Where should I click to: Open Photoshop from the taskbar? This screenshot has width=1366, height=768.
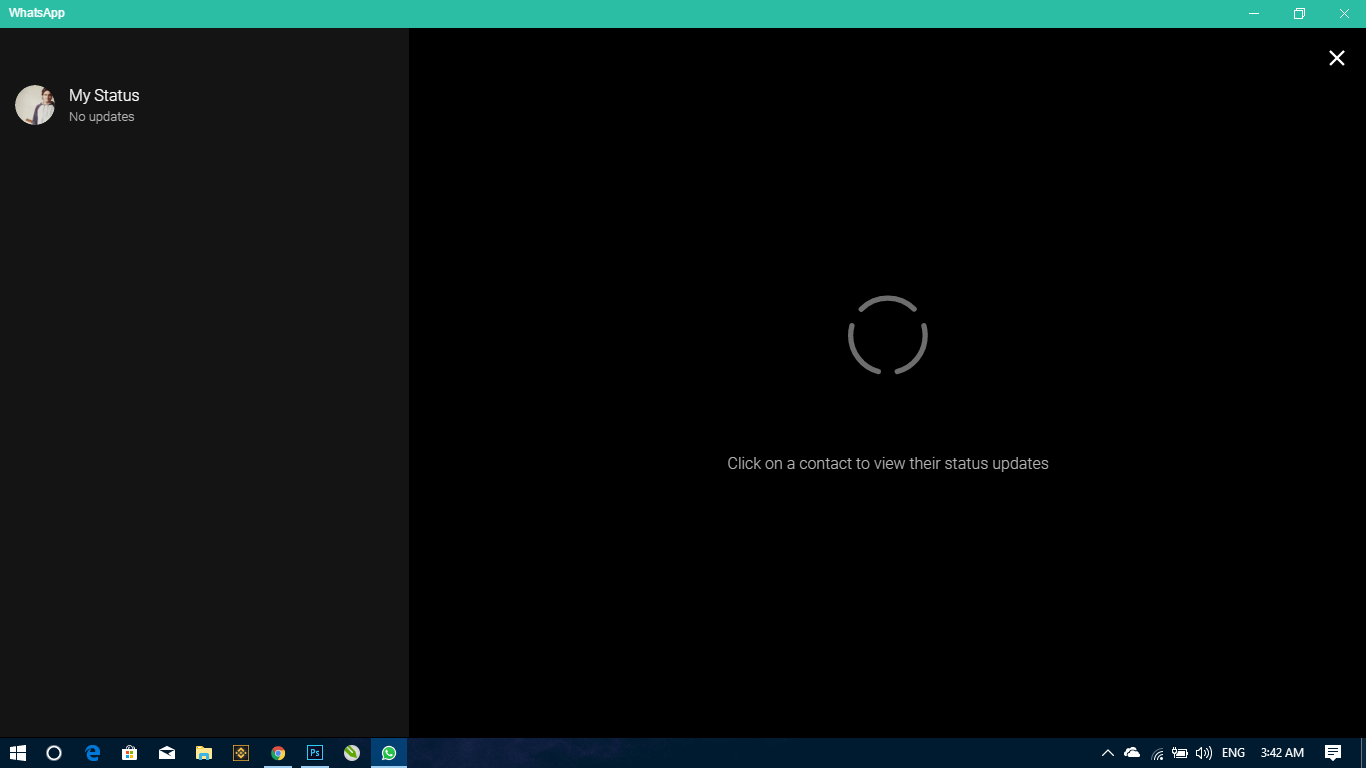pyautogui.click(x=315, y=753)
